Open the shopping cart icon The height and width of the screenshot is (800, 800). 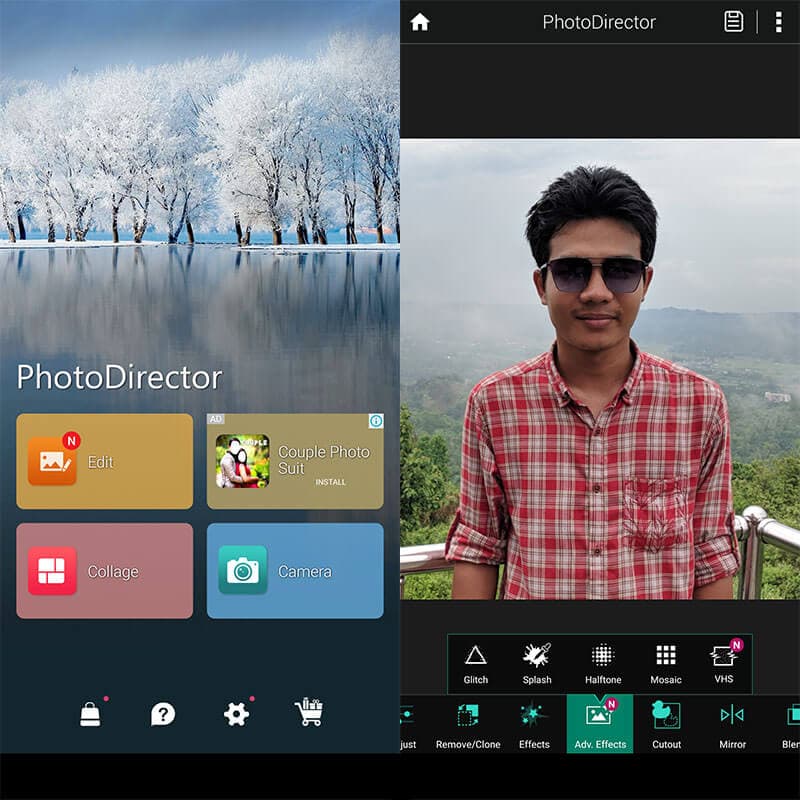309,712
